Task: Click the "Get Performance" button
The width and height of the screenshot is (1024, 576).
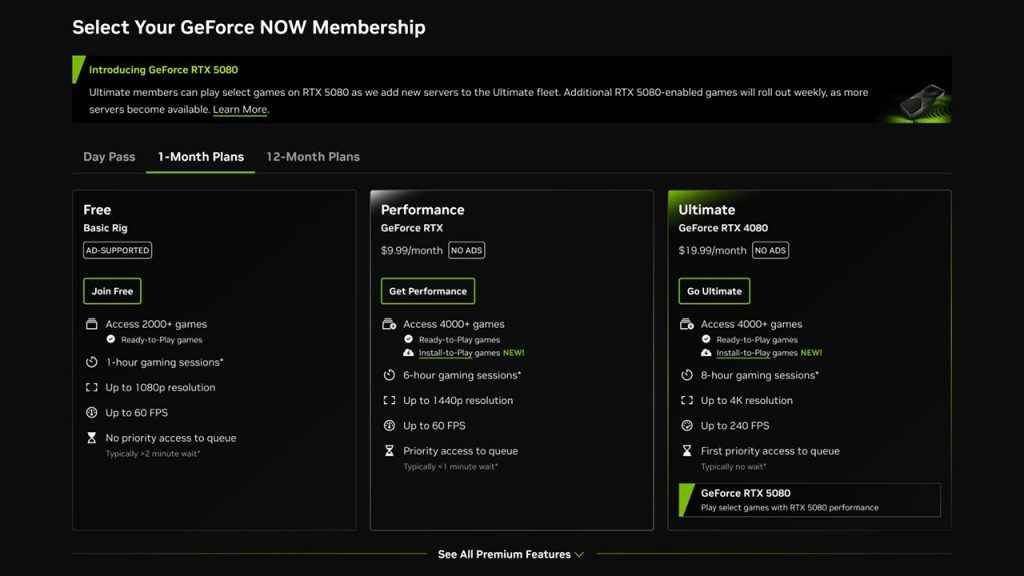Action: (x=428, y=291)
